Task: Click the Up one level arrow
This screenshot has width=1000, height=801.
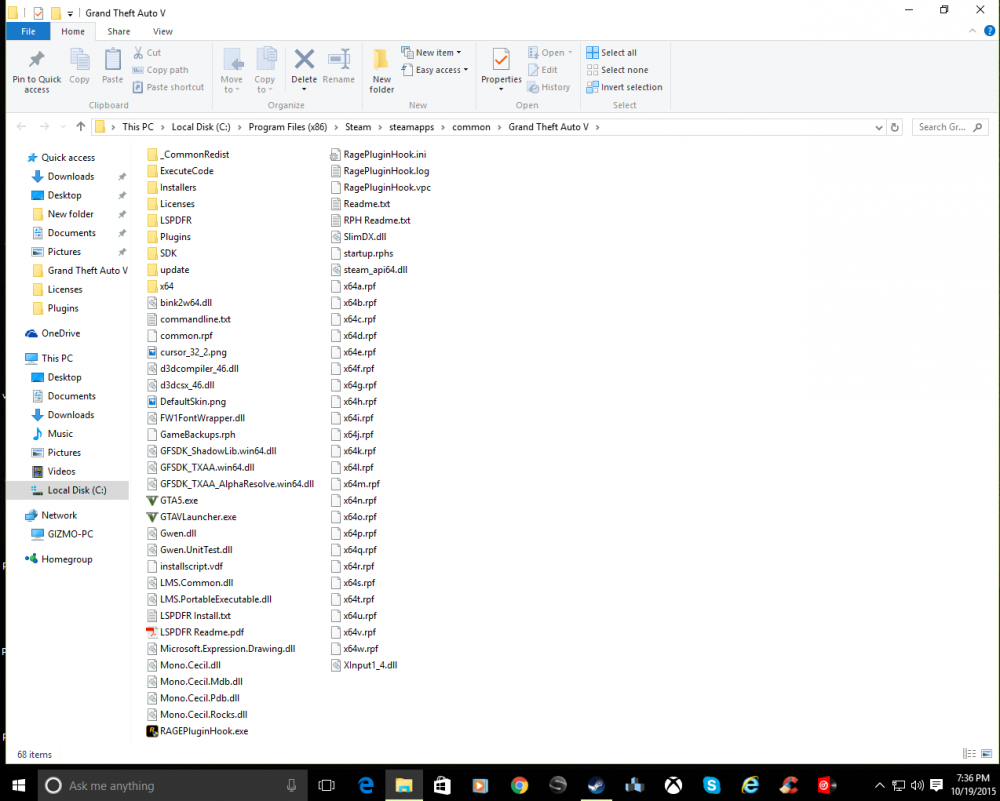Action: click(x=80, y=126)
